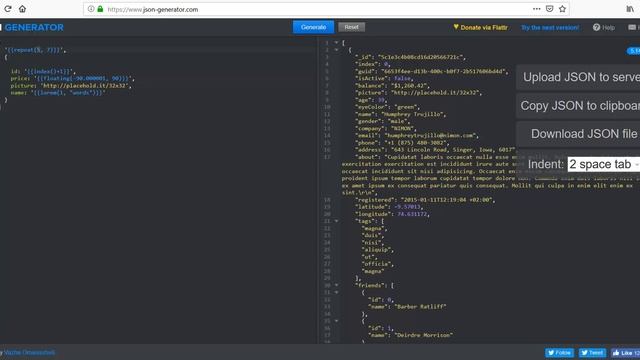Click the "gender": "male" line

click(382, 121)
